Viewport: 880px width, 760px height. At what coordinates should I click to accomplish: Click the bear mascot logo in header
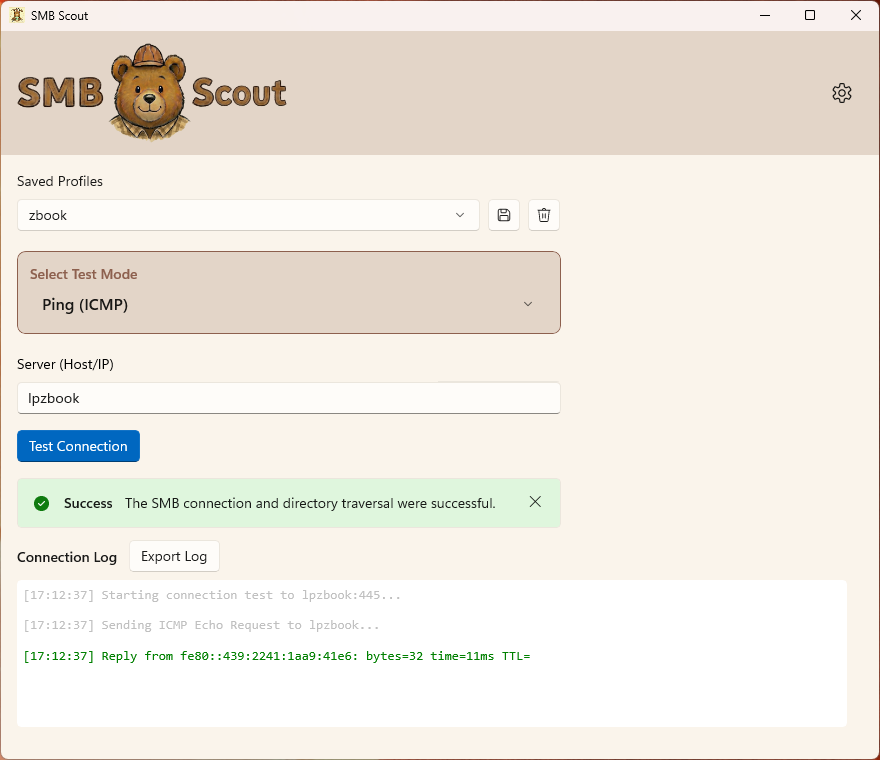click(x=150, y=92)
